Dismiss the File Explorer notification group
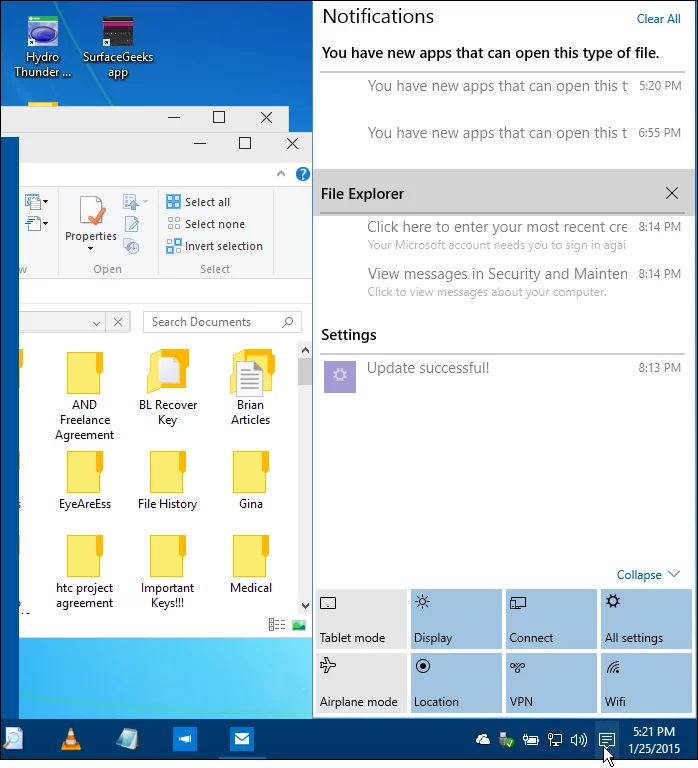Viewport: 698px width, 768px height. 672,193
